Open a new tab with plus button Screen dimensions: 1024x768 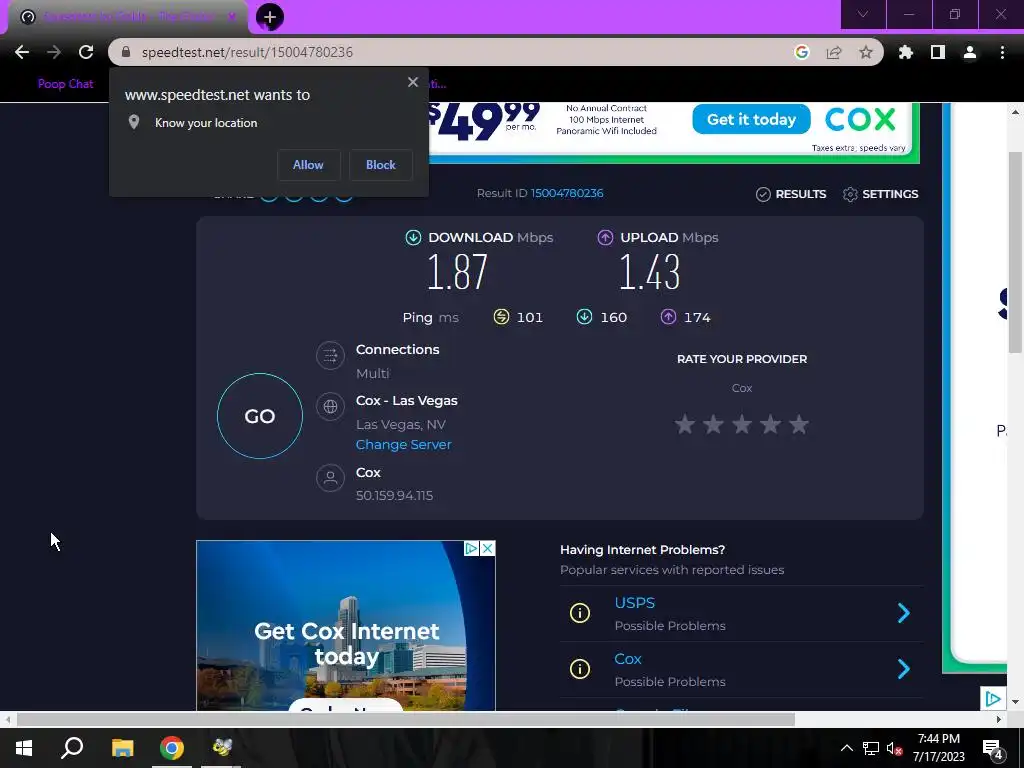[x=270, y=17]
